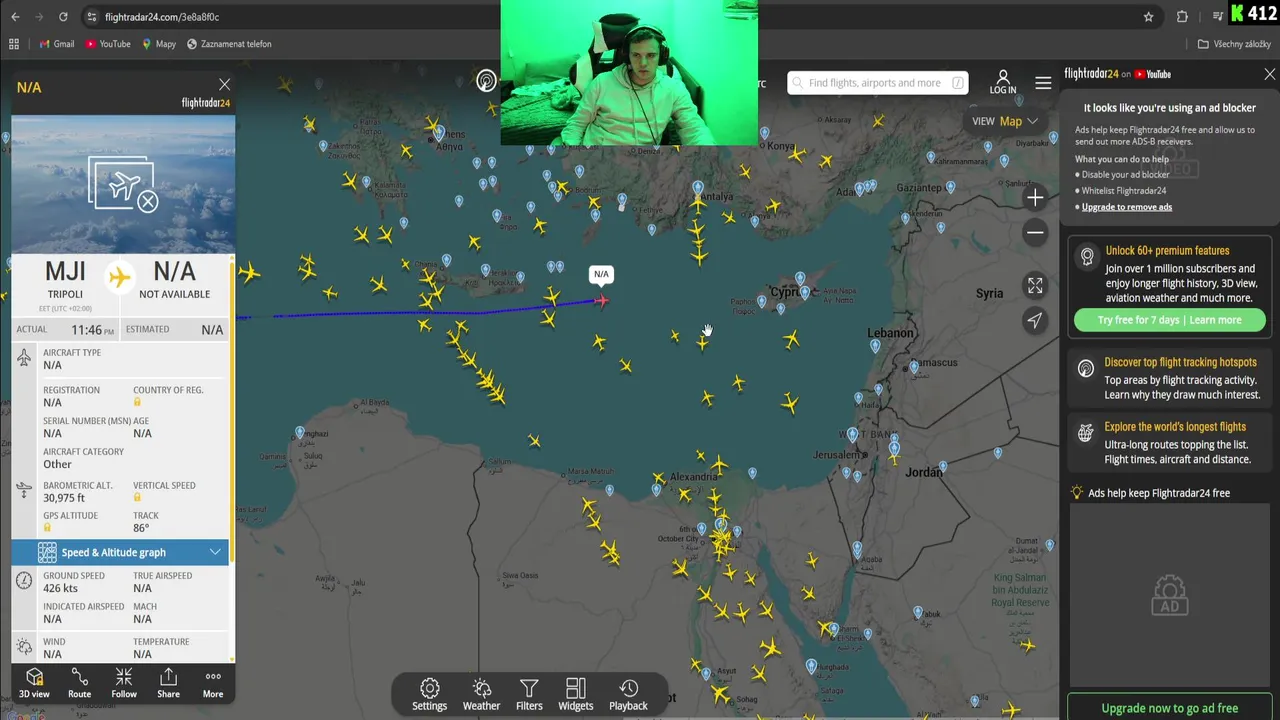Click the locked GPS Altitude icon
Screen dimensions: 1280x720
pyautogui.click(x=48, y=528)
